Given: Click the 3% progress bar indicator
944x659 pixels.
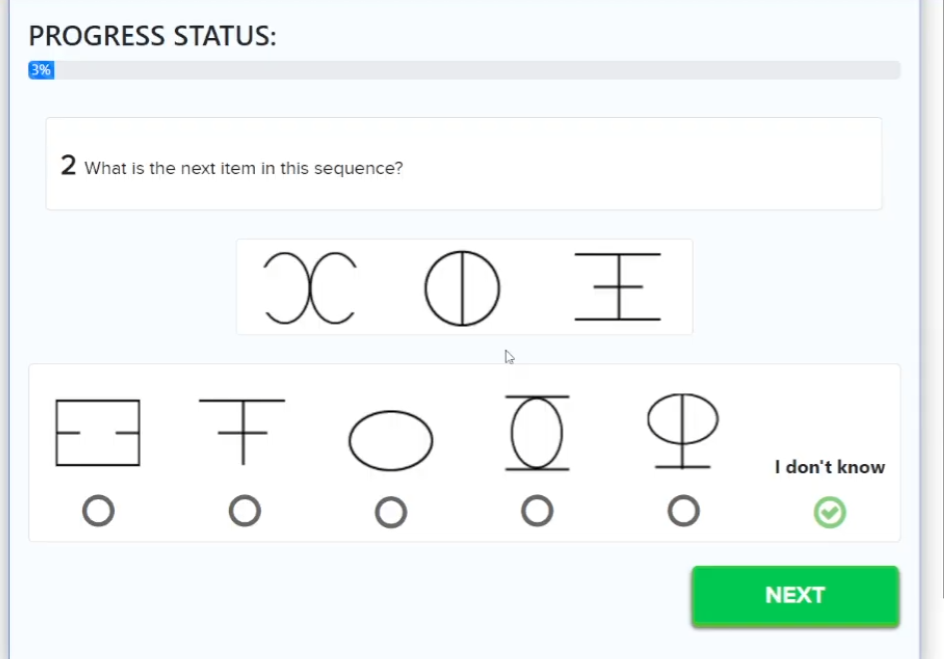Looking at the screenshot, I should pos(41,70).
